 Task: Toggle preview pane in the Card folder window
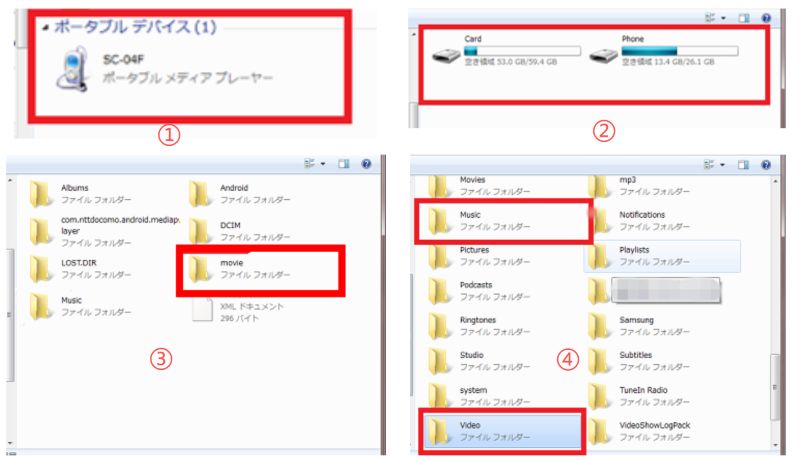(344, 164)
